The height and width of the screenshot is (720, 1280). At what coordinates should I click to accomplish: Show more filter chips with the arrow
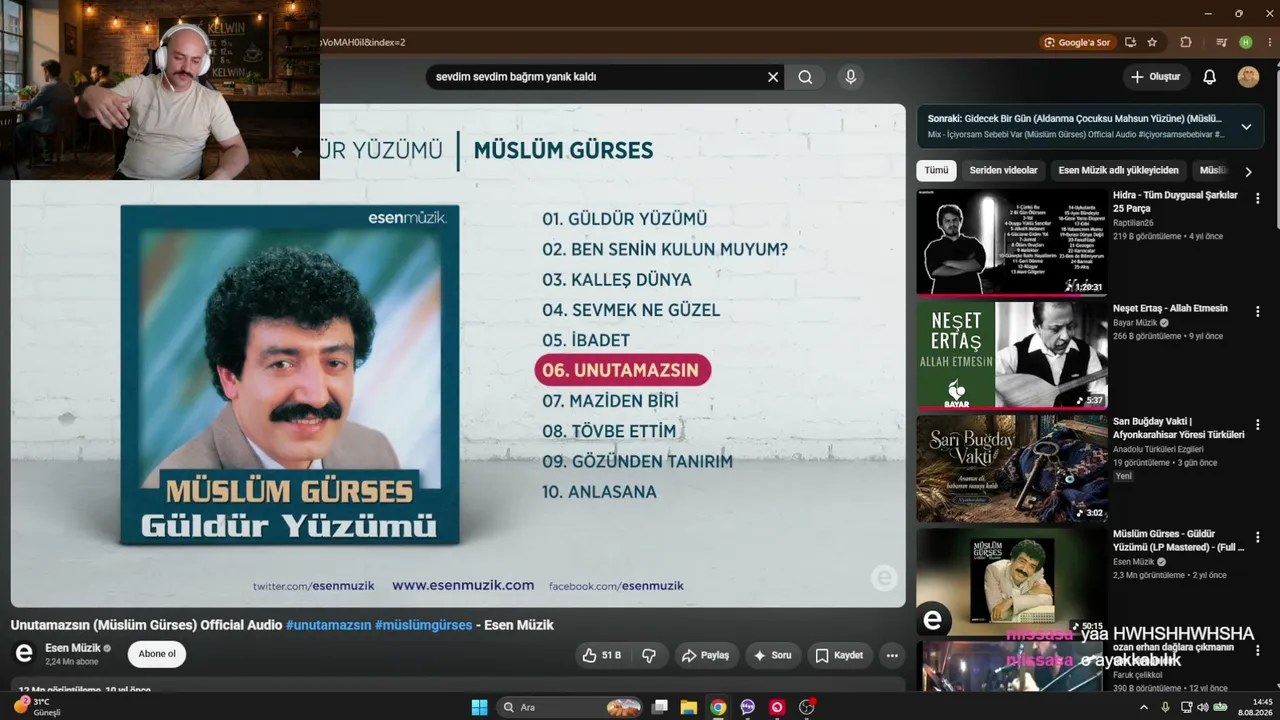1248,171
